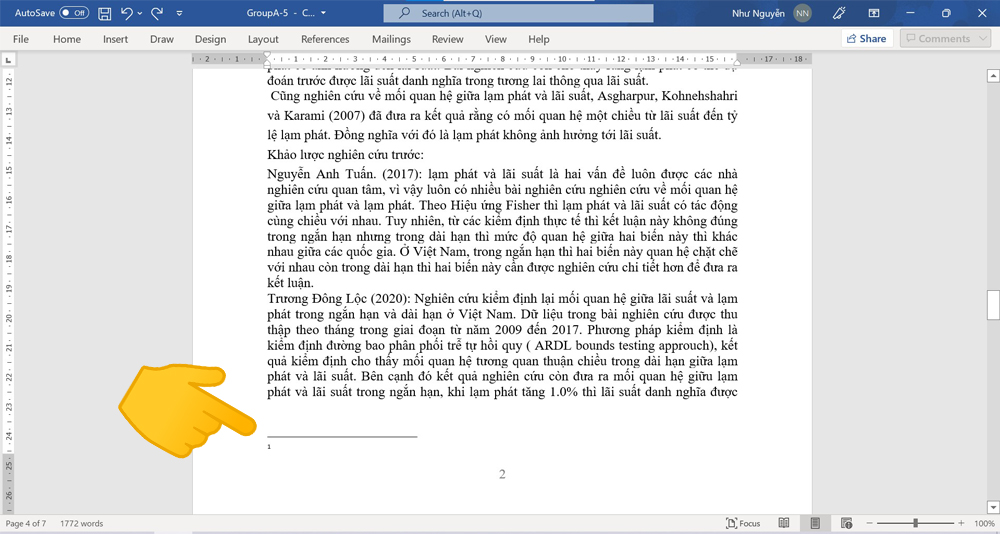Click on 'Nguyễn Anh Tuấn. (2017)' in document

344,174
